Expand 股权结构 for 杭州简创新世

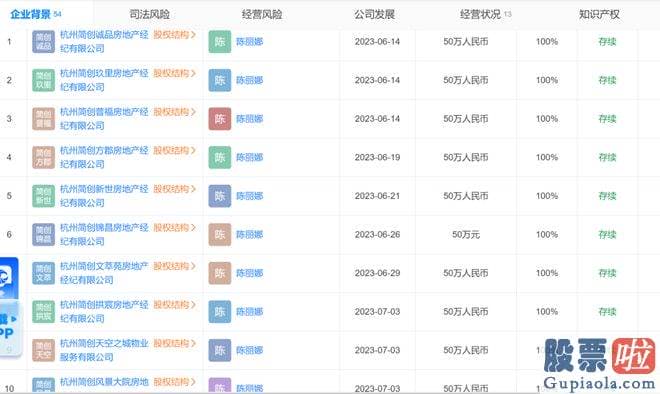click(174, 189)
